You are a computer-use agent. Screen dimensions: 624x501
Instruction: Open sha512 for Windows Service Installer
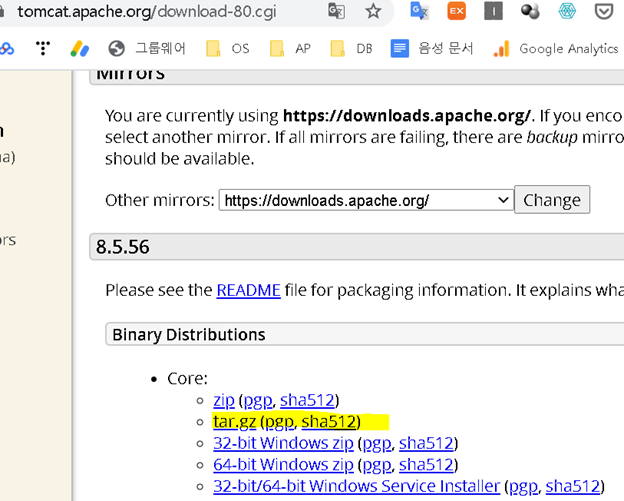[x=573, y=486]
